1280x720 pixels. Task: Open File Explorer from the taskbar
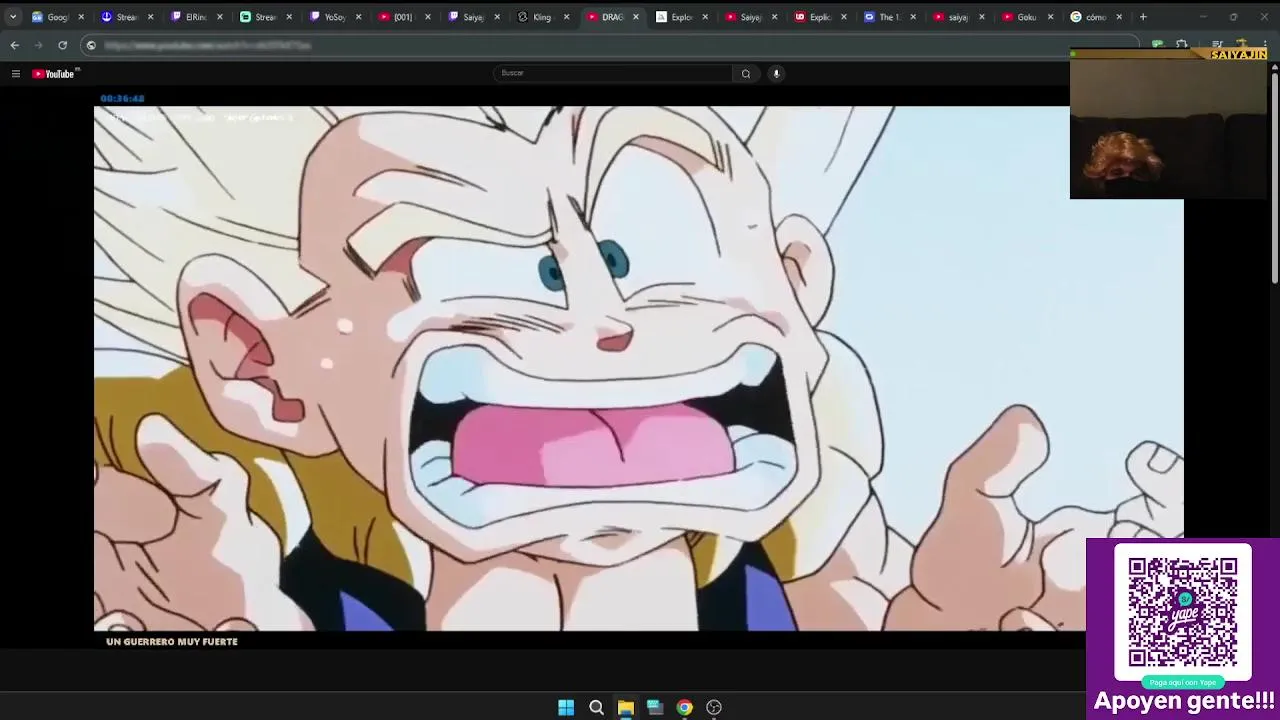pos(625,707)
